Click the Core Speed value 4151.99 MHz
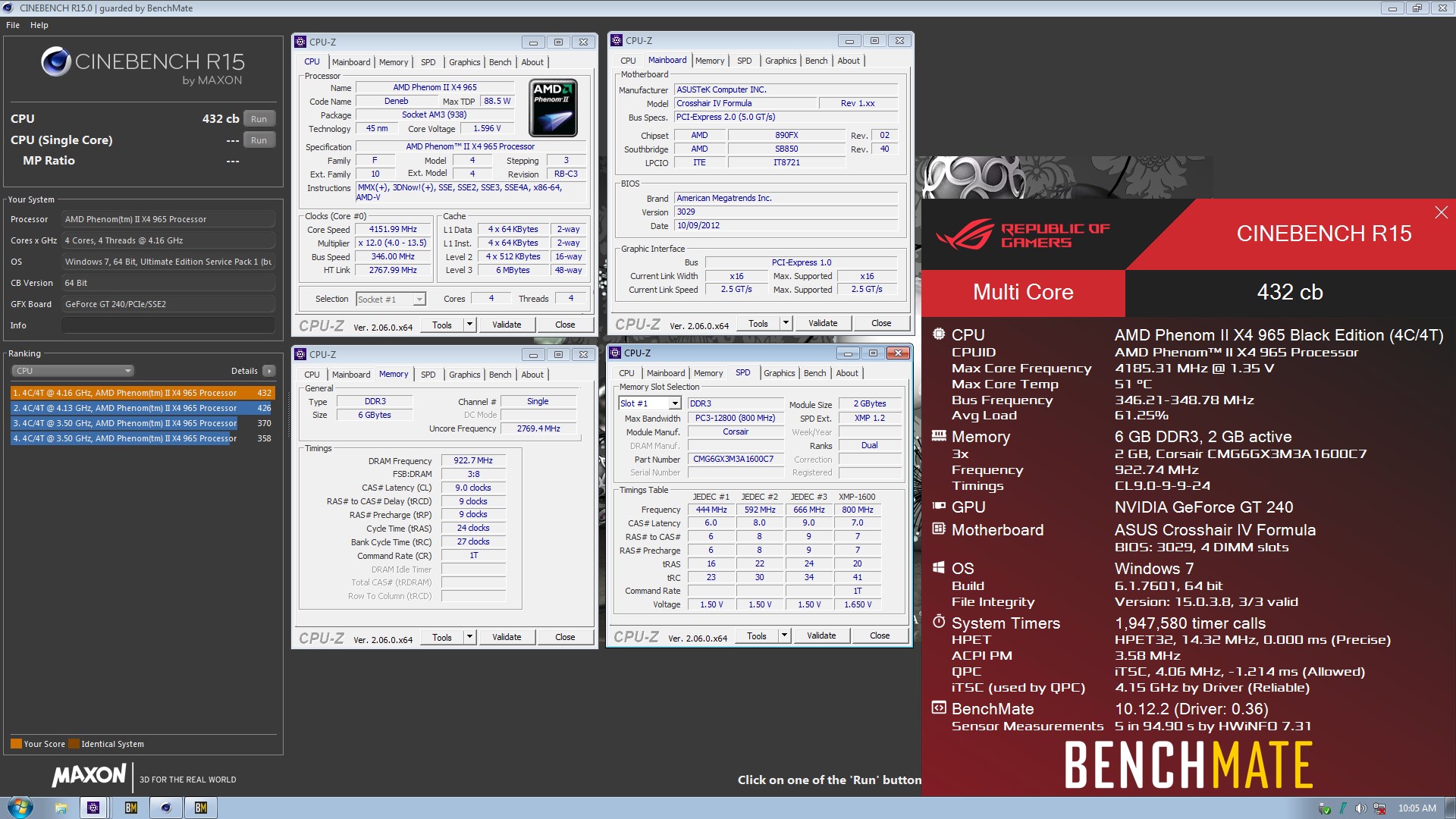Image resolution: width=1456 pixels, height=819 pixels. (393, 229)
